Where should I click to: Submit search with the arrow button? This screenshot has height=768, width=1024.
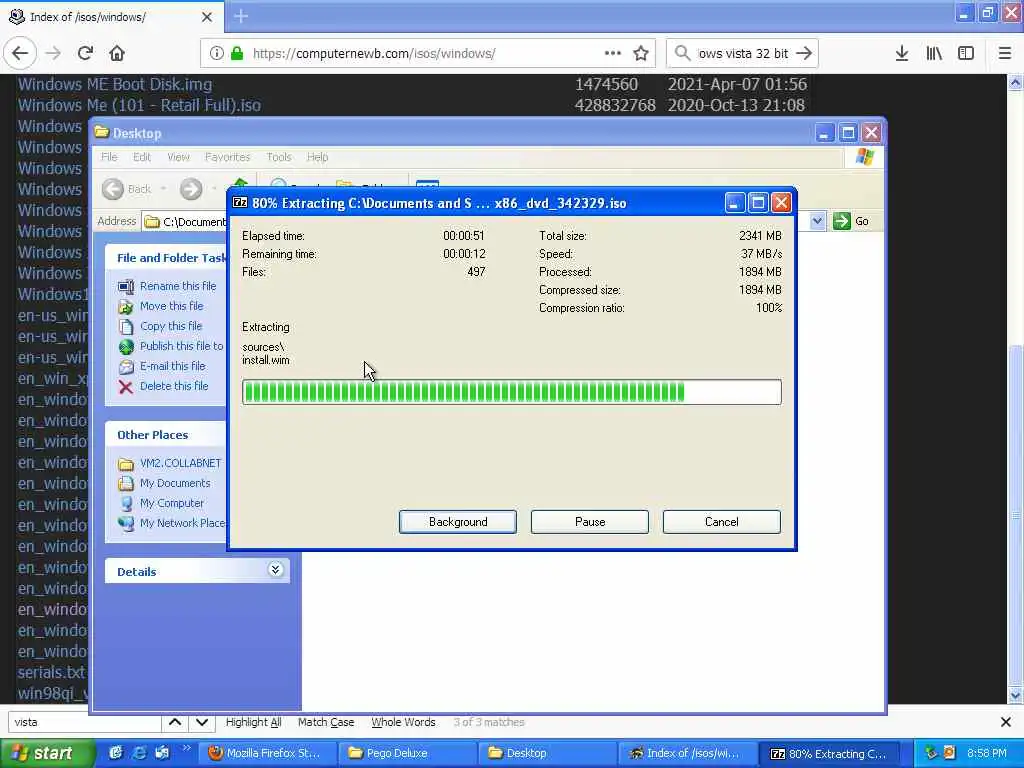pos(804,53)
